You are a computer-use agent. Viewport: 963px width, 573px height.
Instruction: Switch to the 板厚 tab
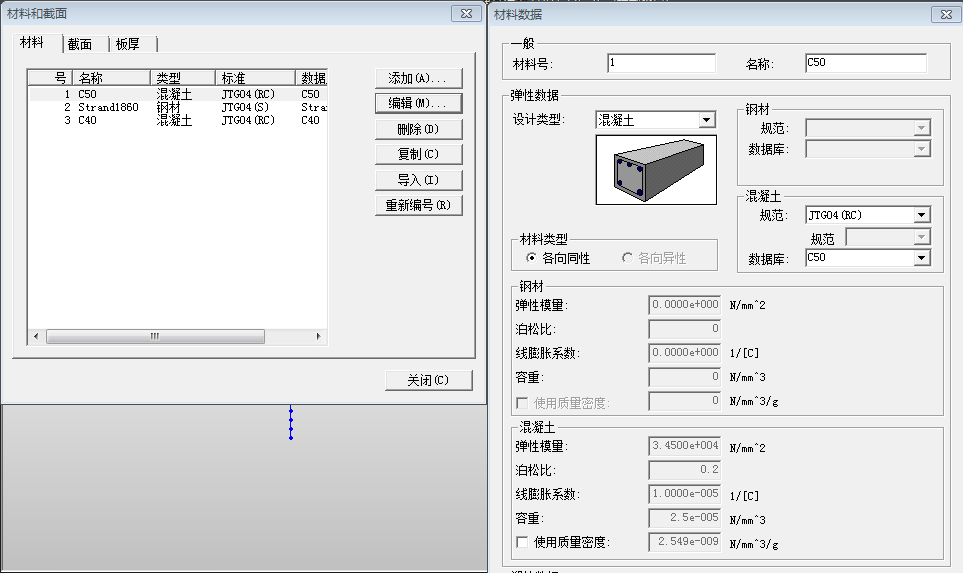128,44
